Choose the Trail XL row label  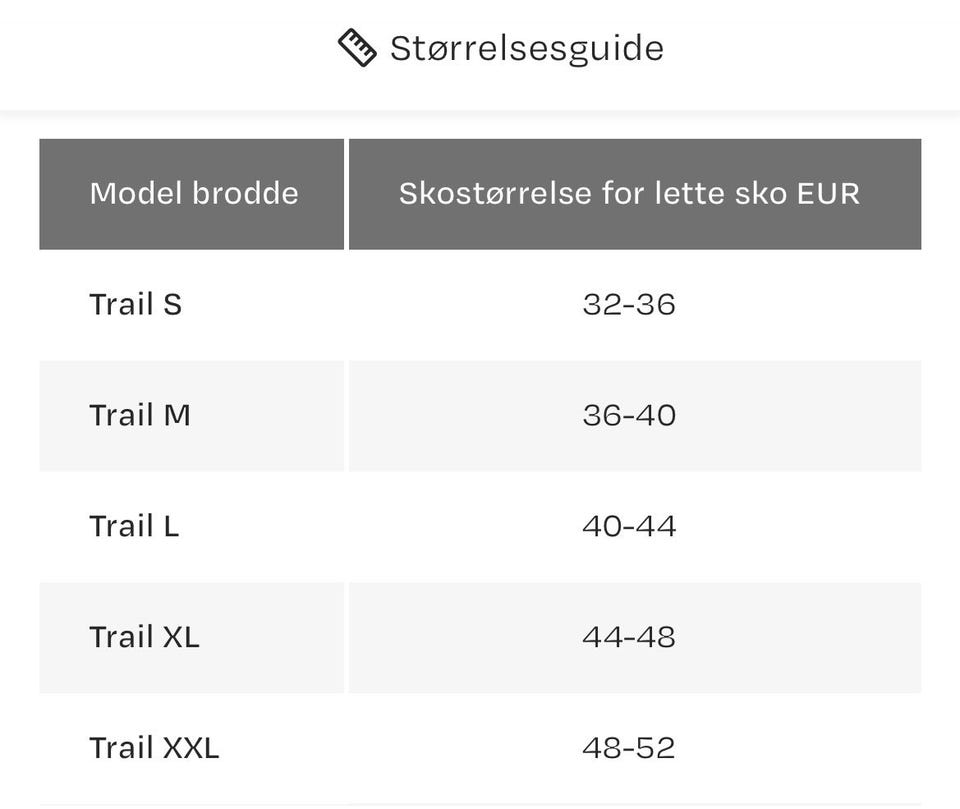point(144,637)
